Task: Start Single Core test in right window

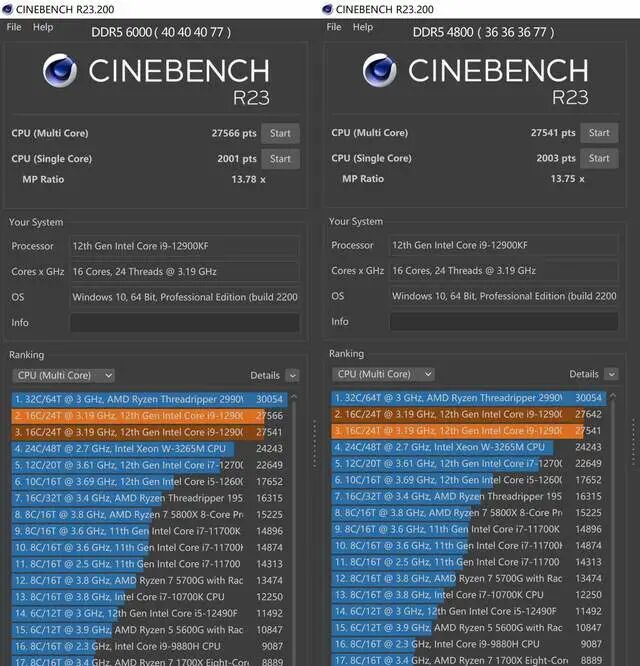Action: click(599, 158)
